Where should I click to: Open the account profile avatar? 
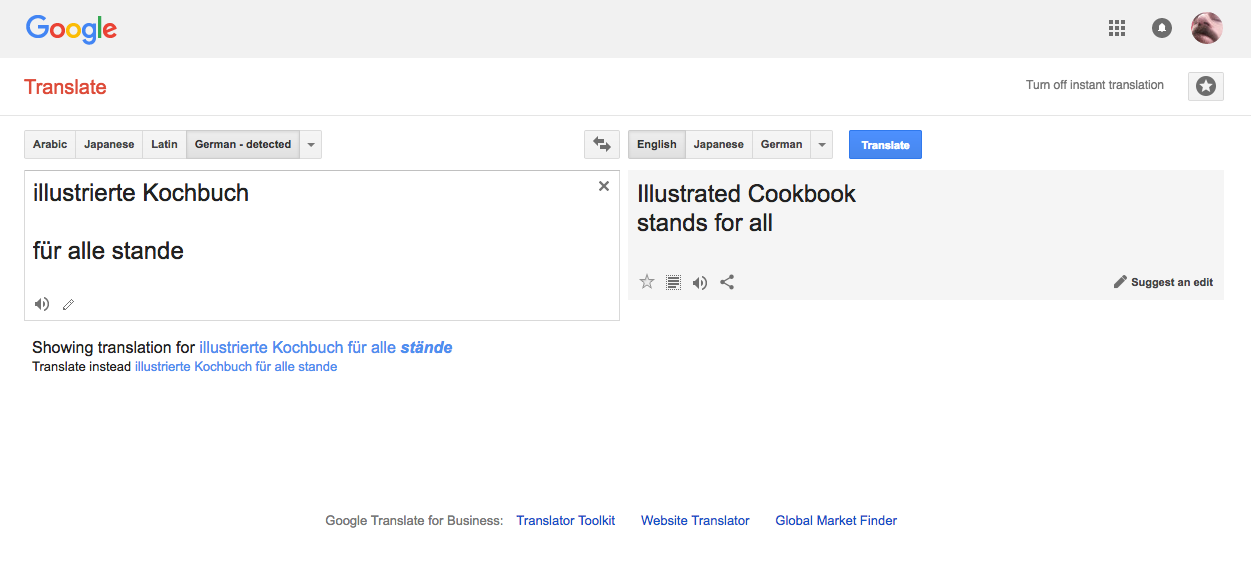1207,28
